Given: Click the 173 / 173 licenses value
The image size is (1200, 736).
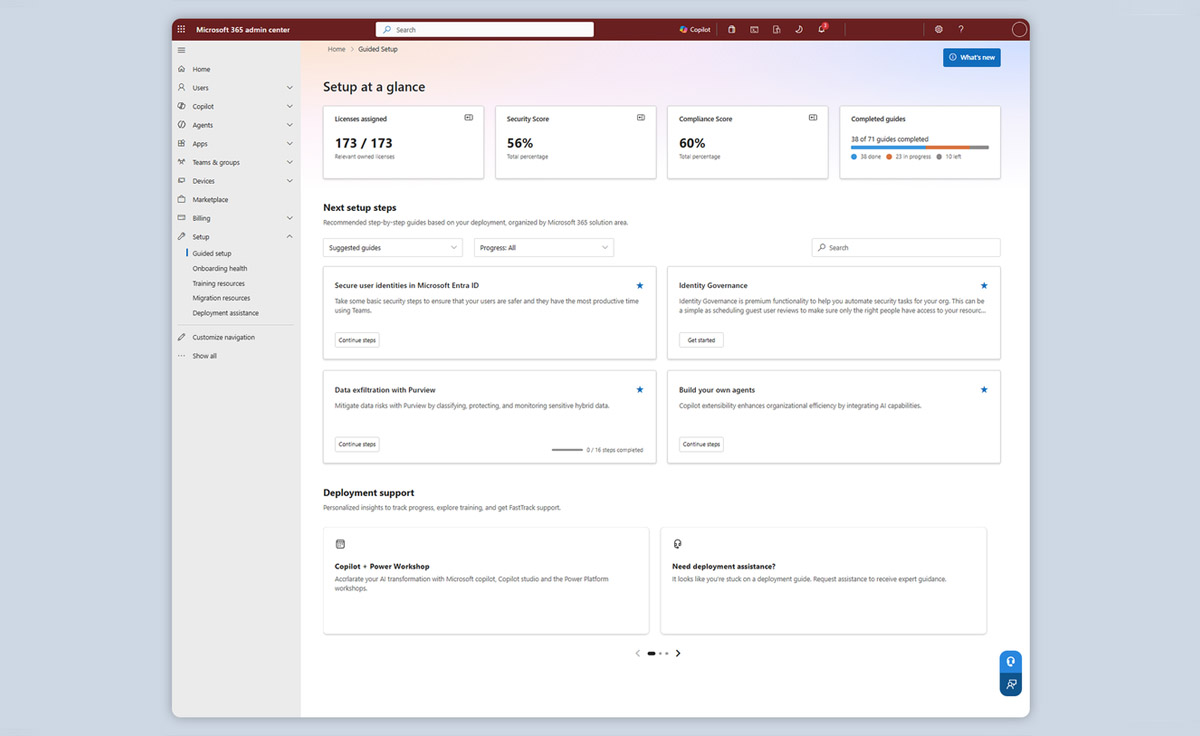Looking at the screenshot, I should [x=364, y=143].
